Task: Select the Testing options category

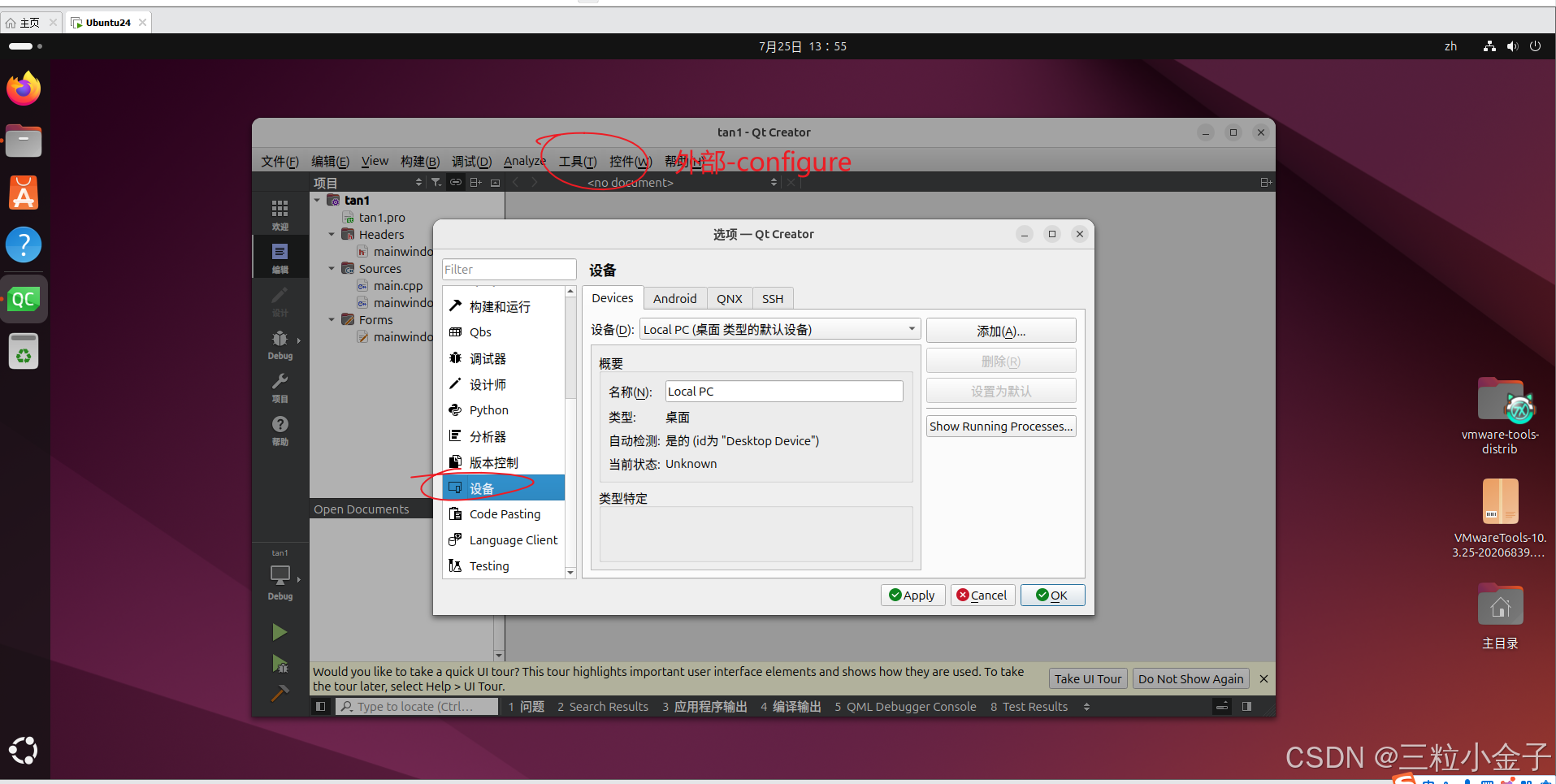Action: 504,566
